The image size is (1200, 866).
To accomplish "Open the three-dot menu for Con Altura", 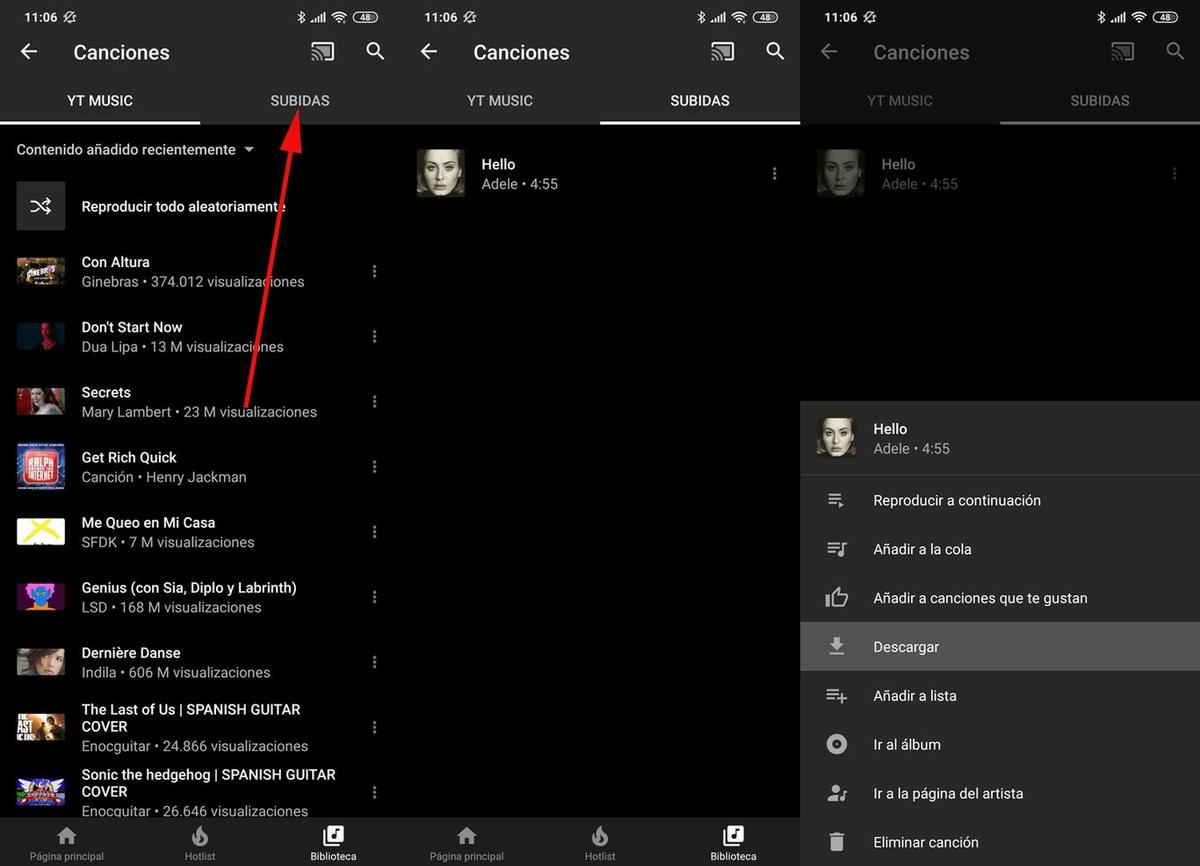I will point(374,271).
